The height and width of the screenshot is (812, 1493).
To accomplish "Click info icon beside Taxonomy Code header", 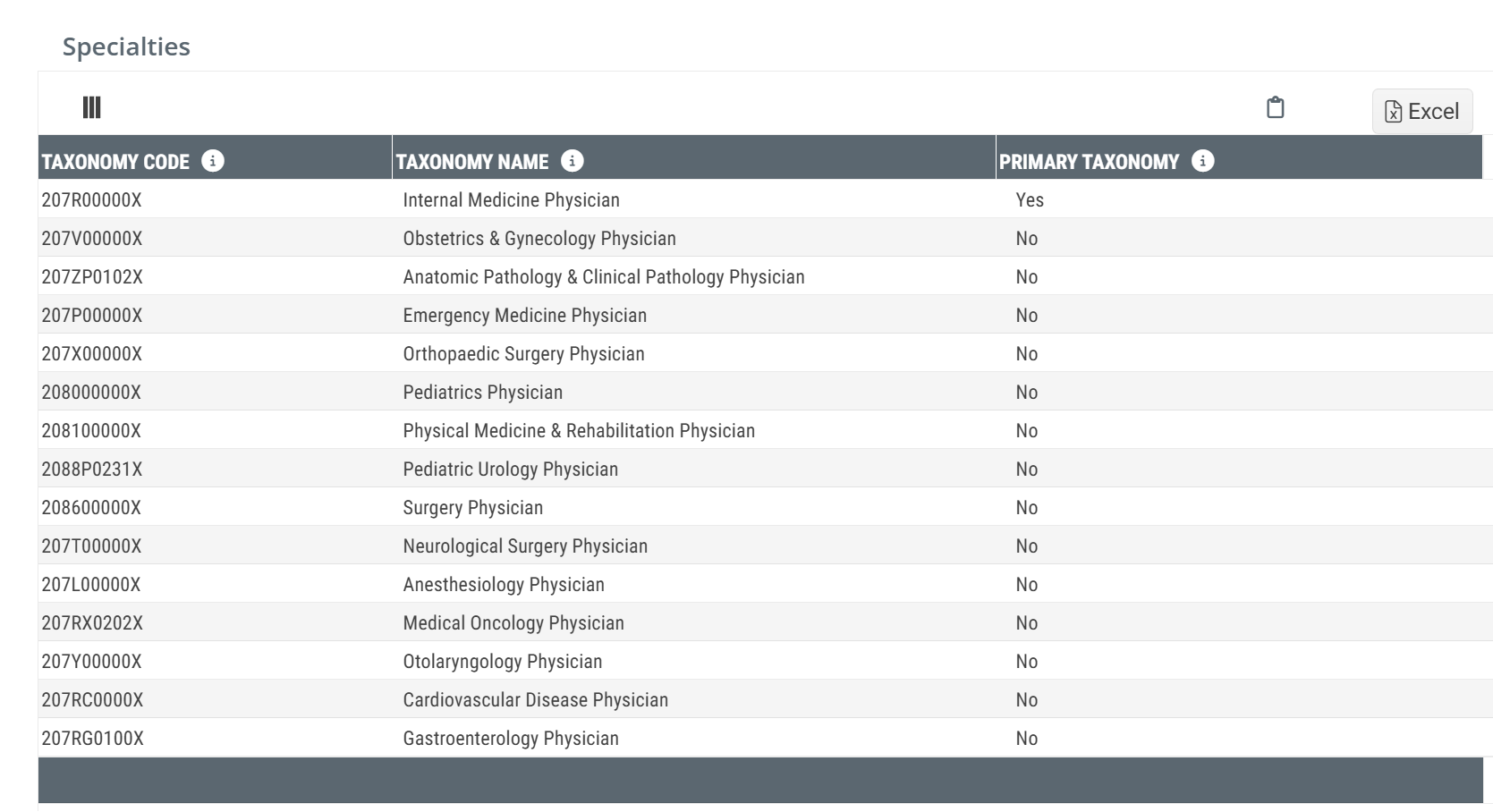I will point(213,161).
